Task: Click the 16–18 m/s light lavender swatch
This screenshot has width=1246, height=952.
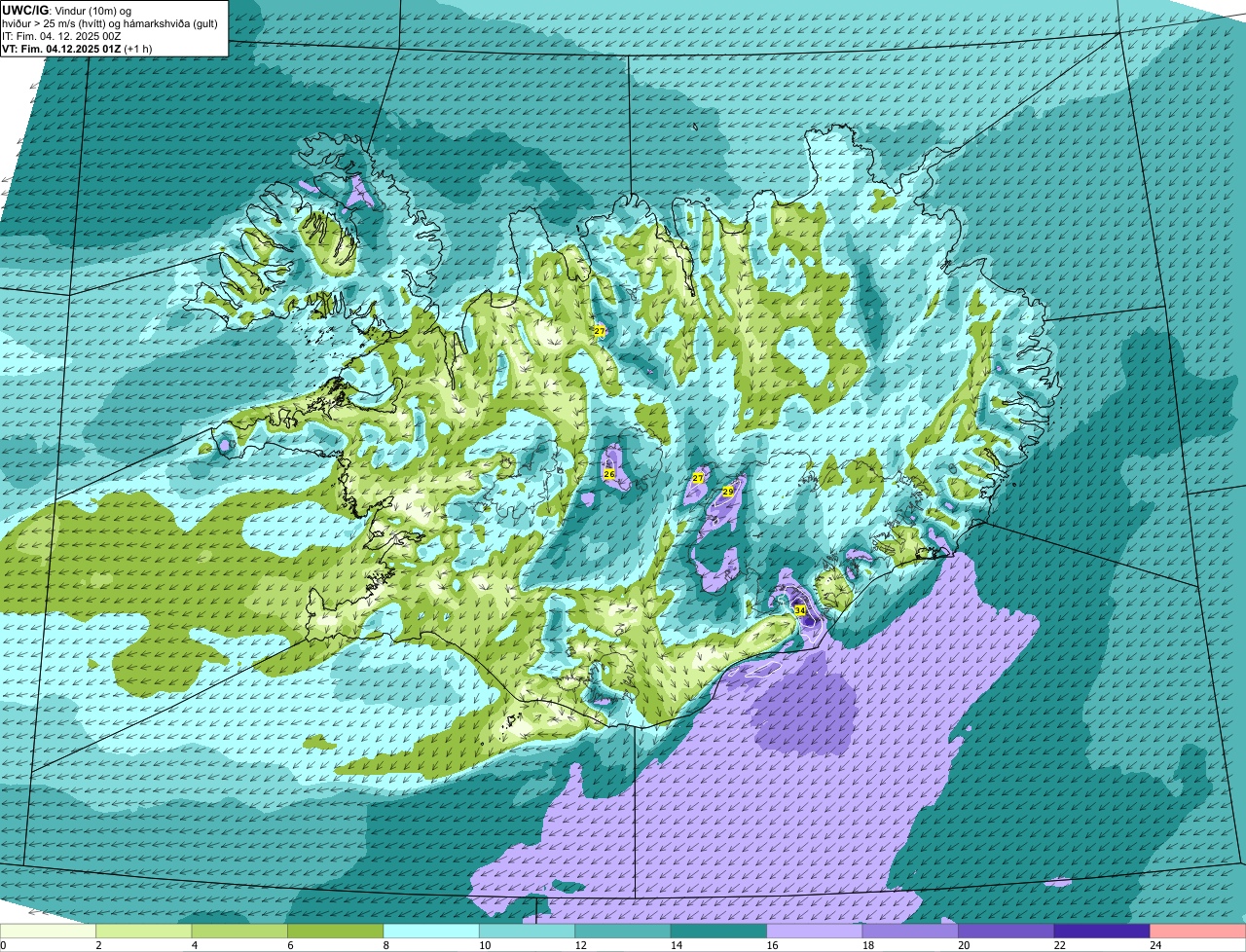Action: [x=815, y=932]
